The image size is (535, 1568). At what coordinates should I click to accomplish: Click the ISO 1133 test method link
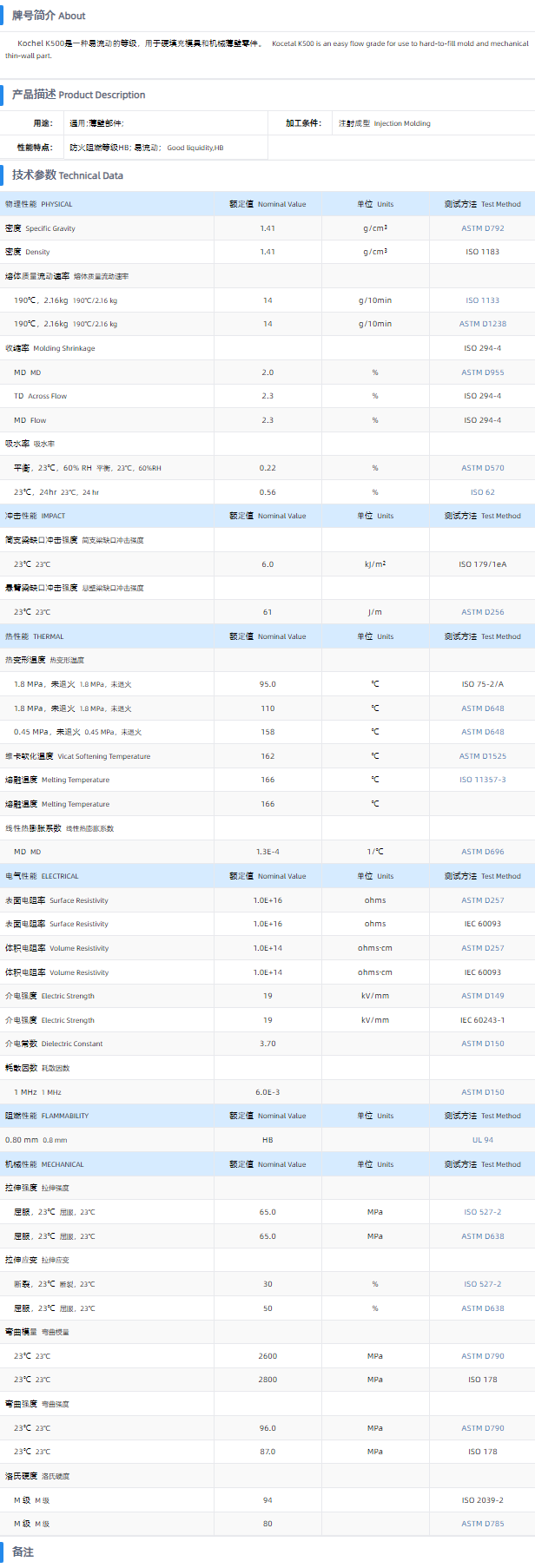pyautogui.click(x=482, y=300)
